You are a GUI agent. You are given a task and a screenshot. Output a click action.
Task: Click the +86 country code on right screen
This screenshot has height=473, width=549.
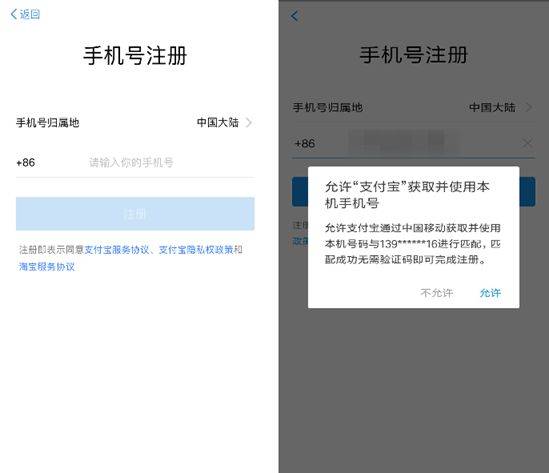pyautogui.click(x=305, y=143)
